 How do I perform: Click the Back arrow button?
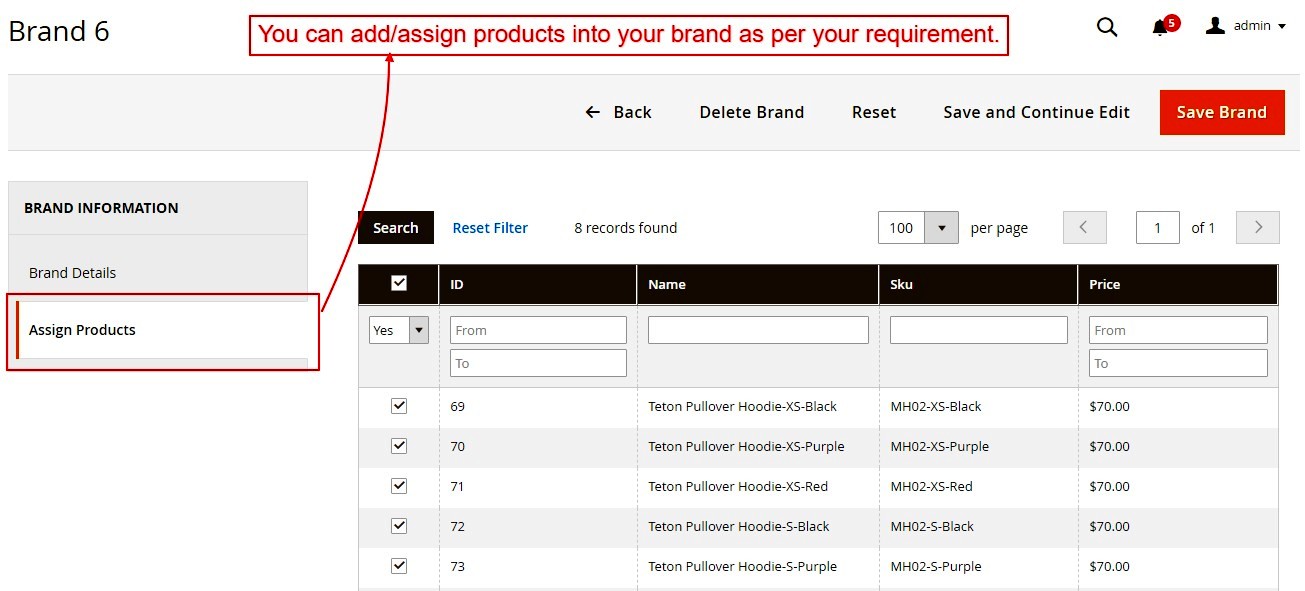pyautogui.click(x=618, y=112)
